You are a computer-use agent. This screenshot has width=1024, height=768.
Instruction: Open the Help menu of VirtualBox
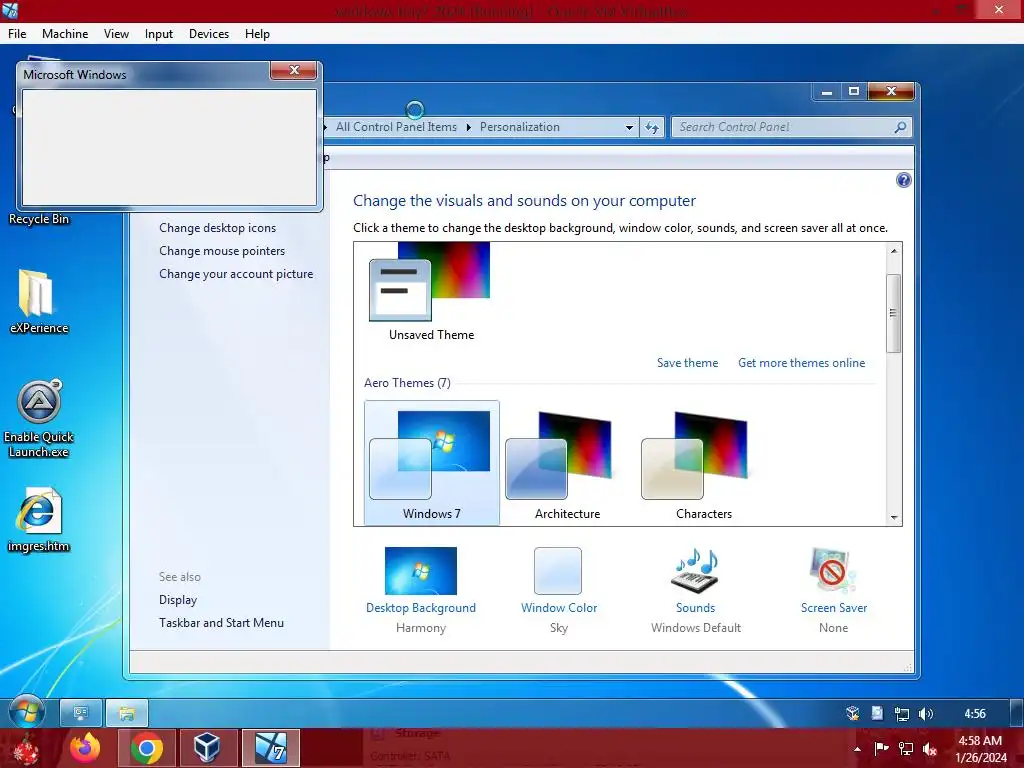[257, 34]
